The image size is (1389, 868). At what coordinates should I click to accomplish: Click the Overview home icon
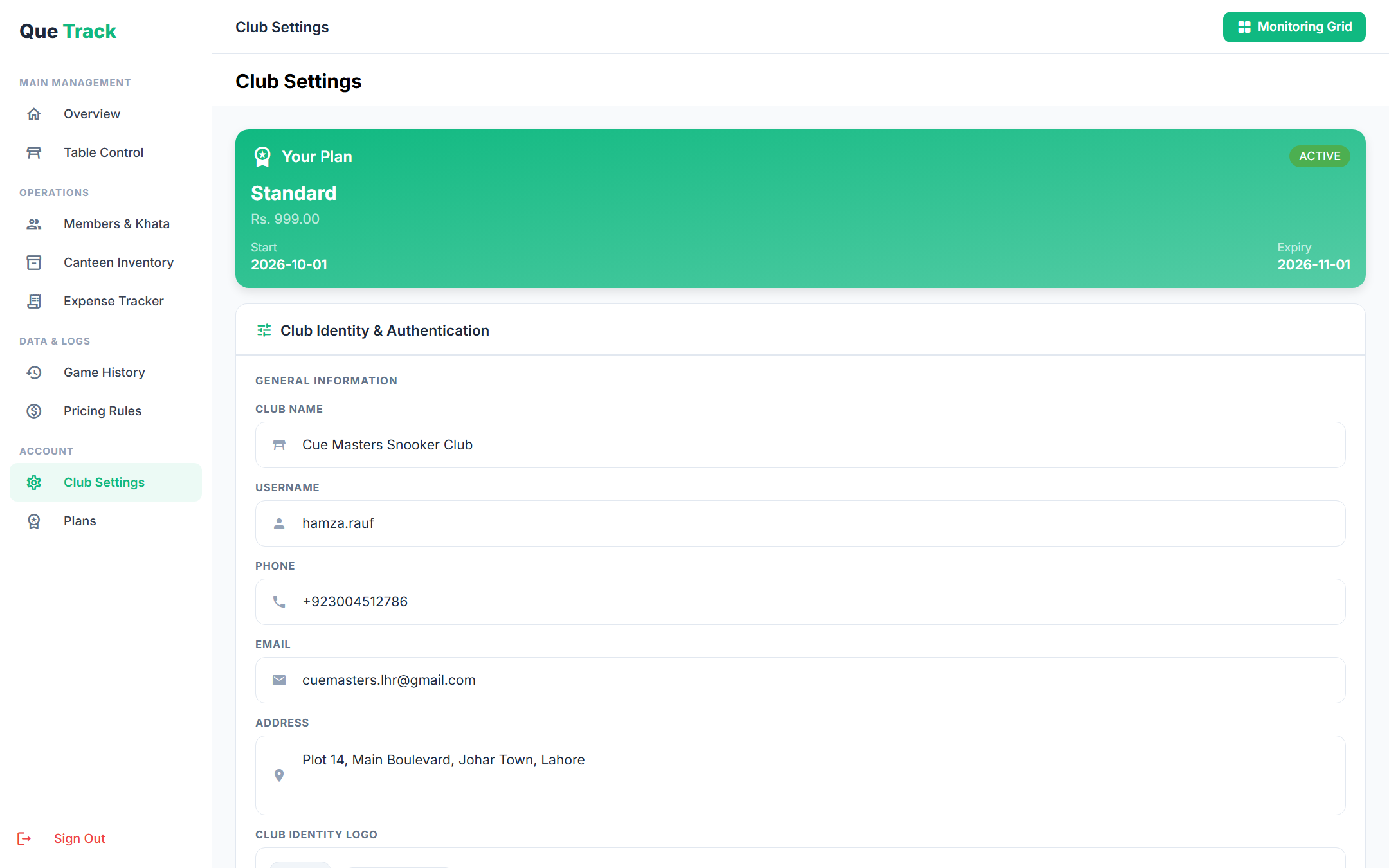pos(34,114)
